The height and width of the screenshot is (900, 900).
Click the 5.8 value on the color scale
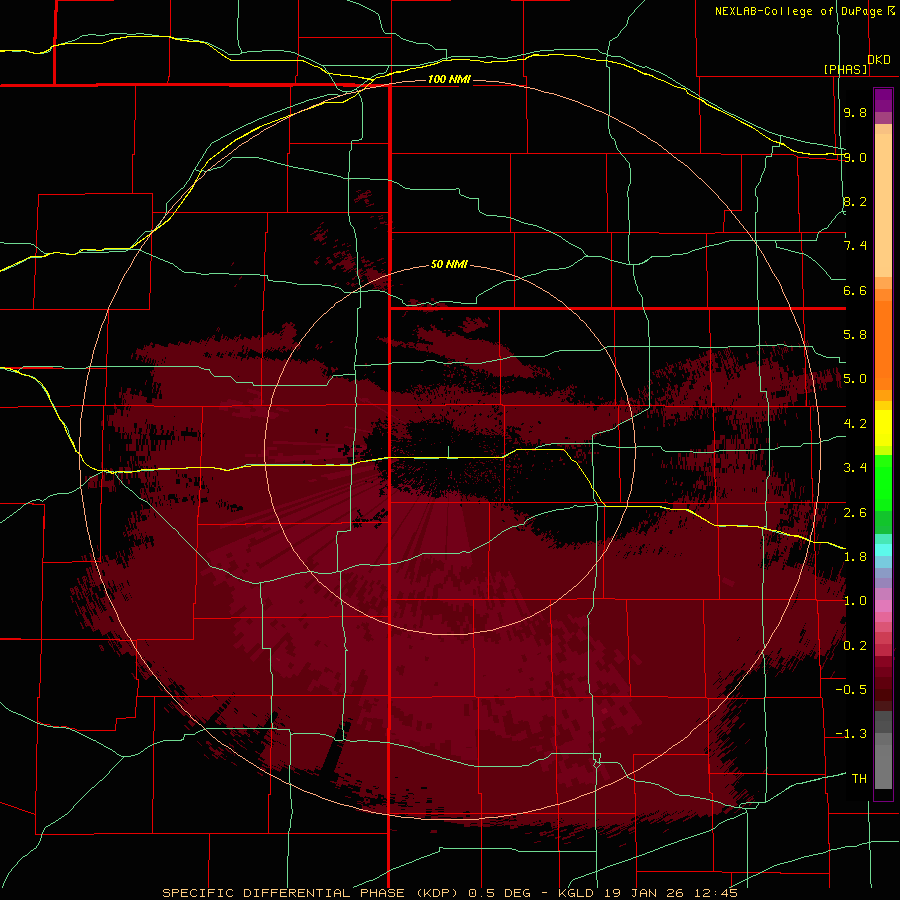click(x=855, y=335)
